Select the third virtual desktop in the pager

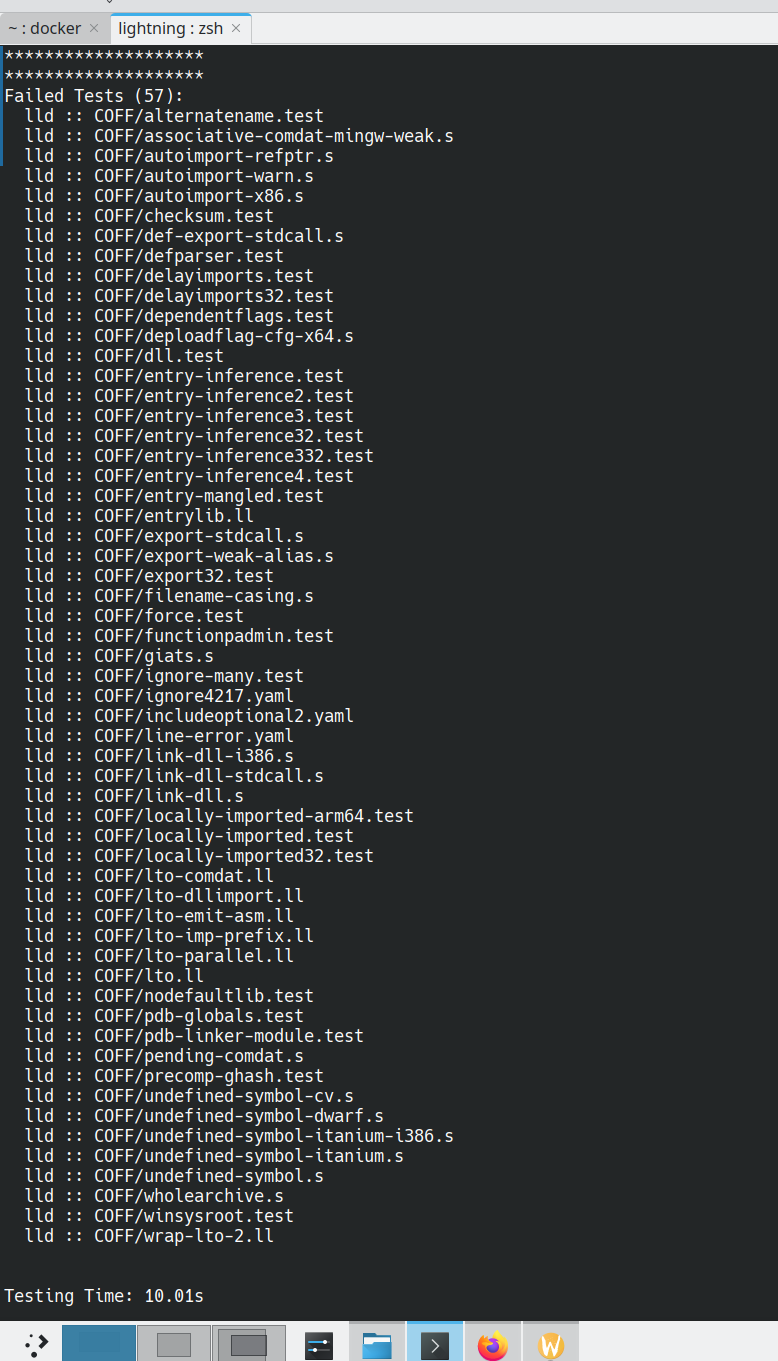248,1343
